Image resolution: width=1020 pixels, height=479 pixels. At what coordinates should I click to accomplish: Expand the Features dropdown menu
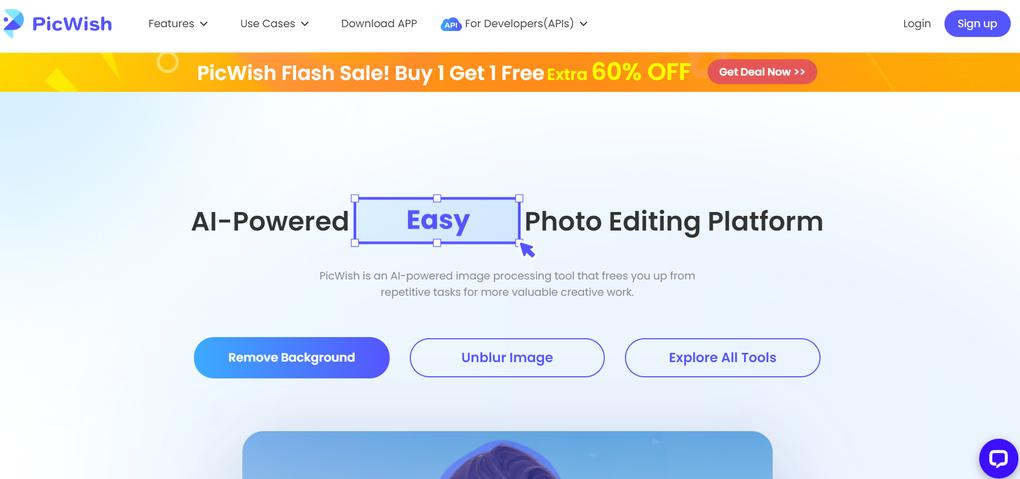pyautogui.click(x=178, y=24)
